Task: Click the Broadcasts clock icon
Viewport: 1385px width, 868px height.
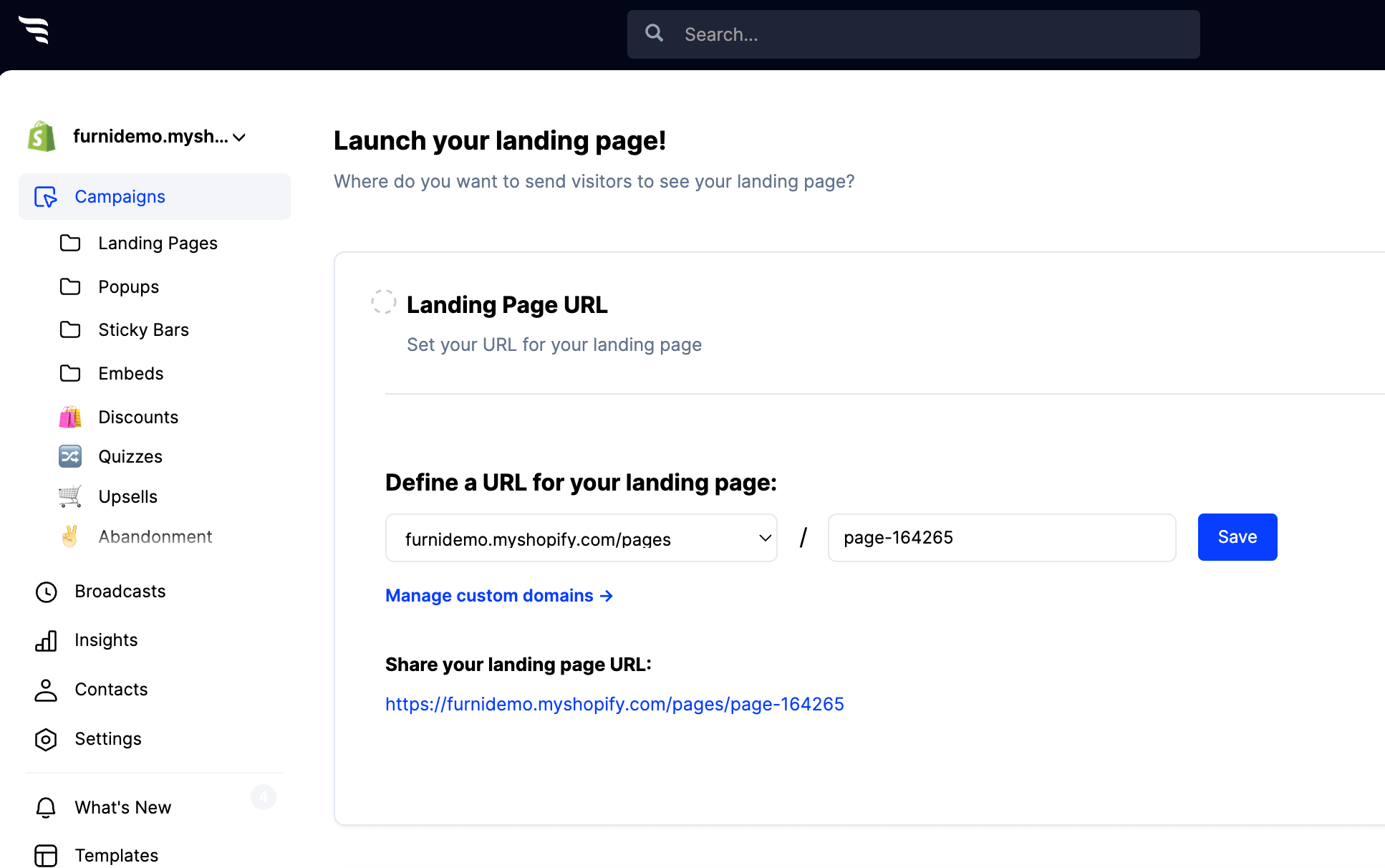Action: click(x=46, y=592)
